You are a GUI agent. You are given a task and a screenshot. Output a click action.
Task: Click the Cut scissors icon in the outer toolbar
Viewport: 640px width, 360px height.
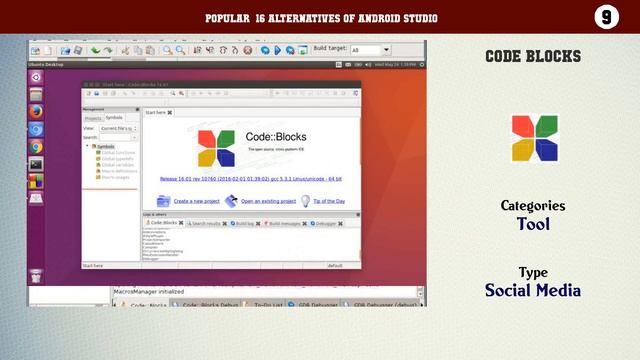125,51
